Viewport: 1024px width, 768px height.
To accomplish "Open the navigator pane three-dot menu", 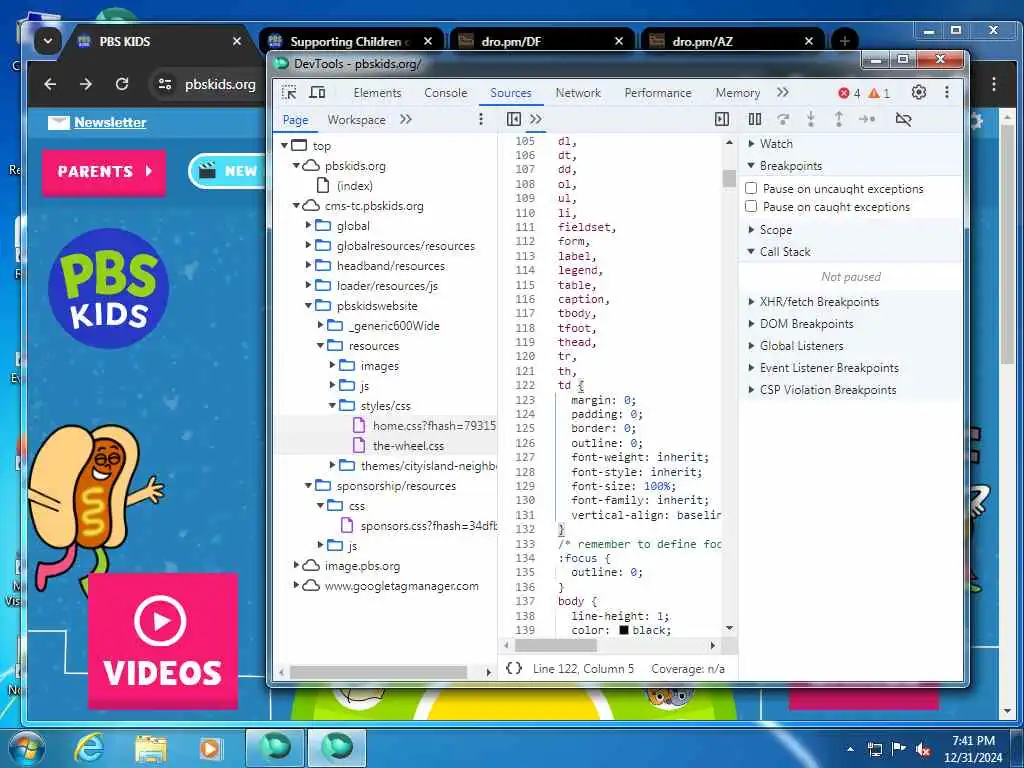I will click(481, 119).
